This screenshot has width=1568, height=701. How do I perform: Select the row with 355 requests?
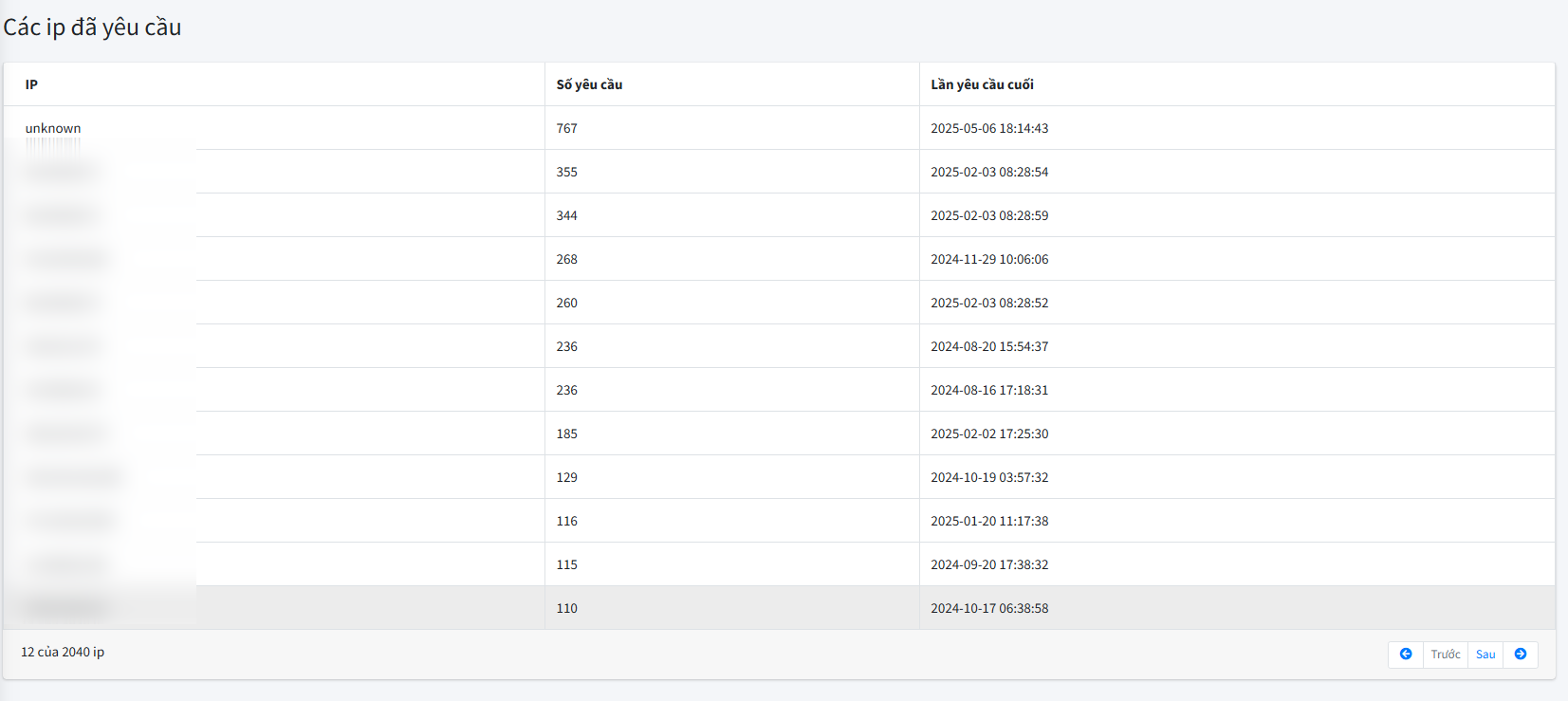tap(567, 172)
